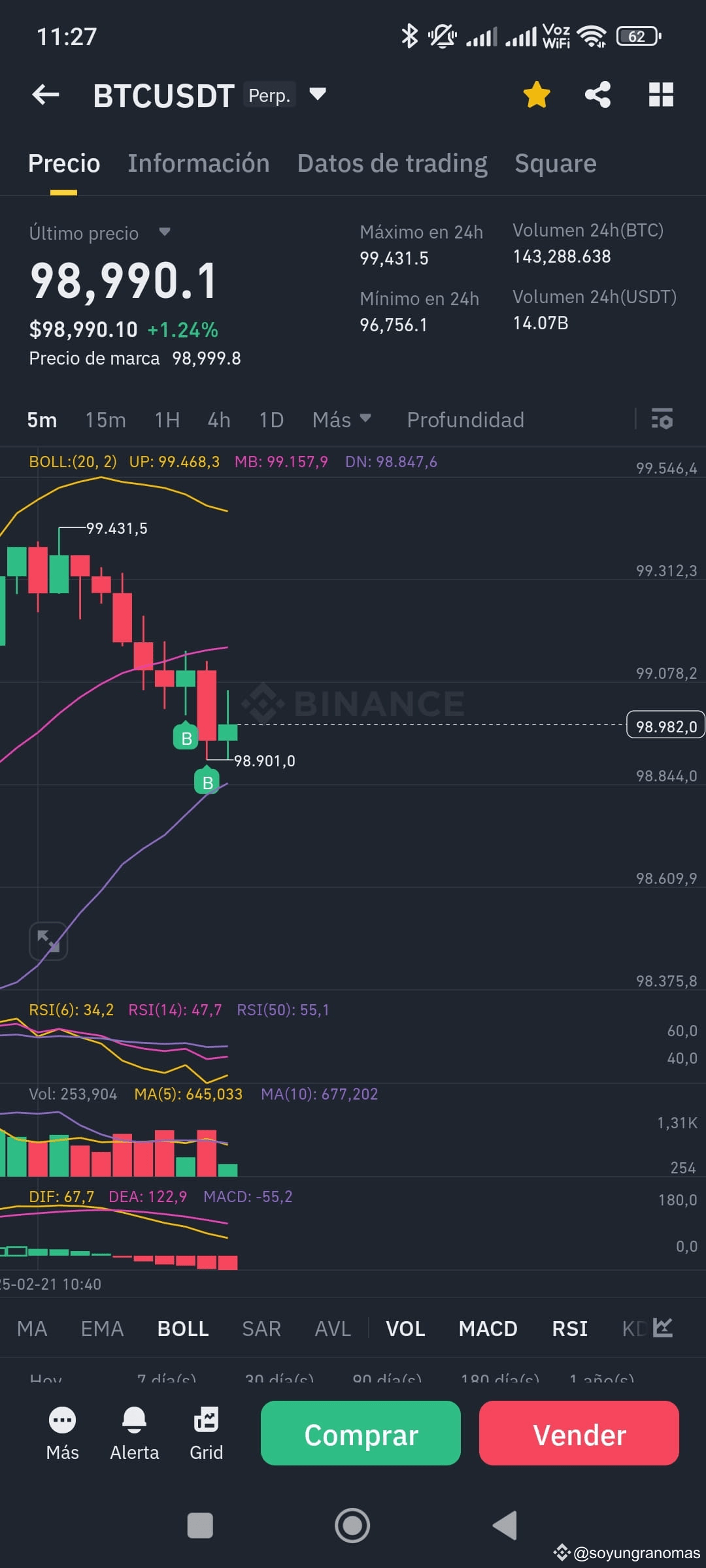This screenshot has height=1568, width=706.
Task: Select the 4h timeframe
Action: 219,420
